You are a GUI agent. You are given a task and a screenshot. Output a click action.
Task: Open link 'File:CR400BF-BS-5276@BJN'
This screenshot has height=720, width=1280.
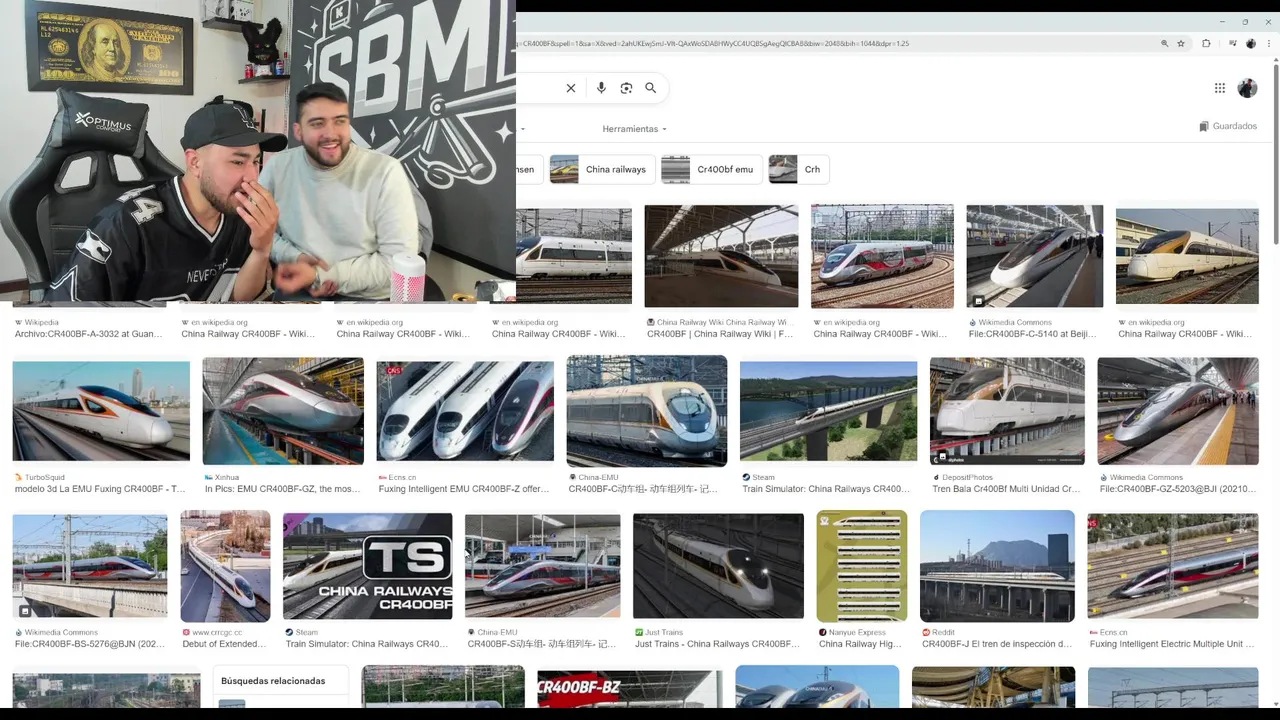(90, 644)
